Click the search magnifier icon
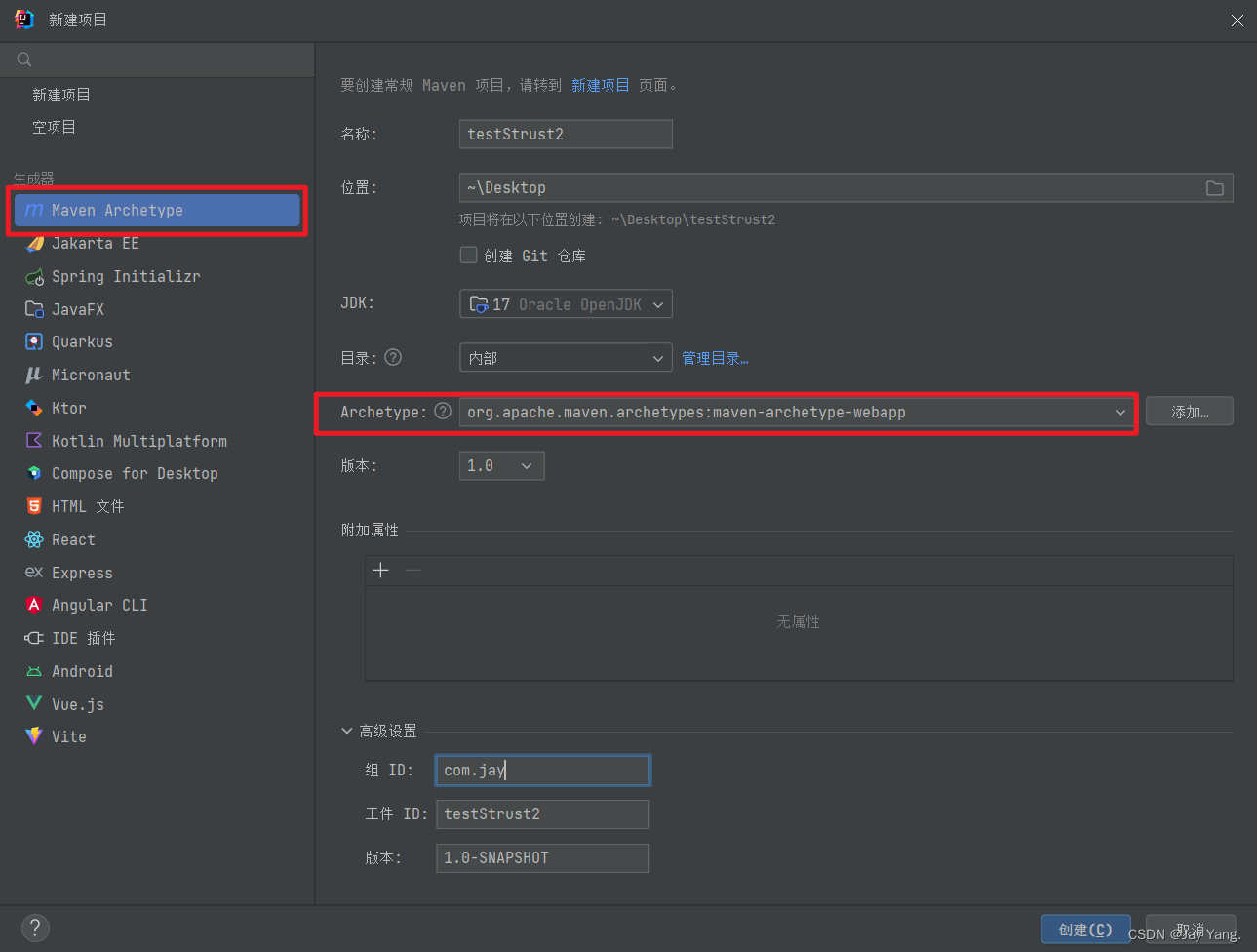 (24, 59)
